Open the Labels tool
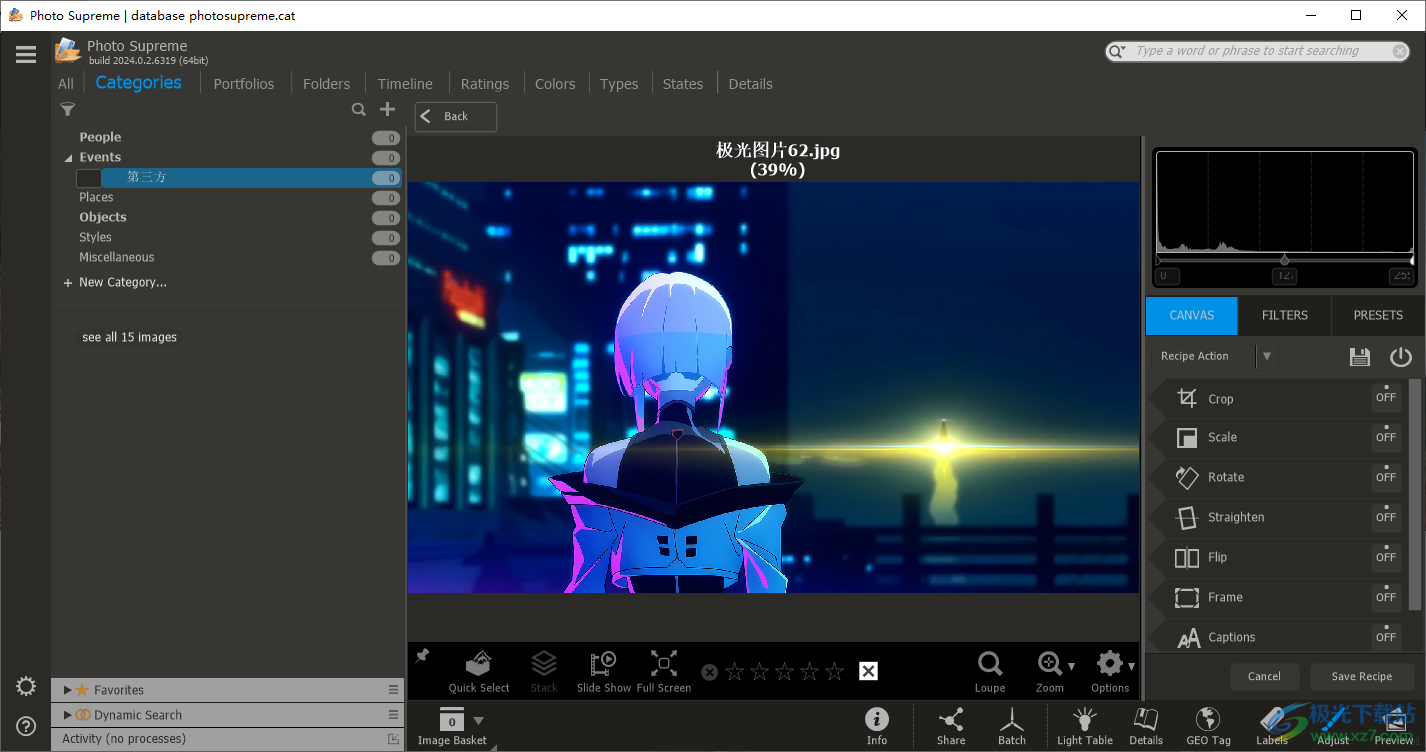The height and width of the screenshot is (752, 1426). coord(1272,726)
